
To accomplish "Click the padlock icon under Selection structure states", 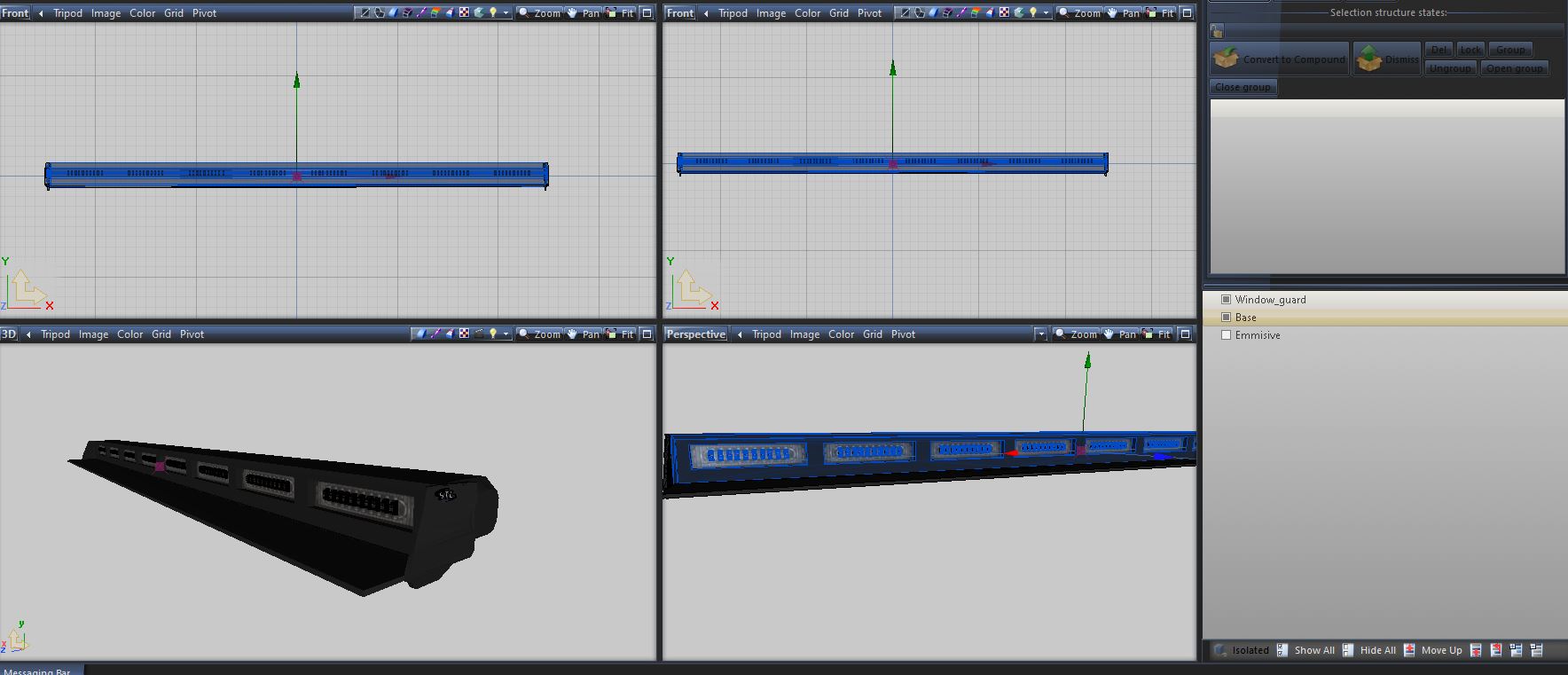I will point(1217,31).
